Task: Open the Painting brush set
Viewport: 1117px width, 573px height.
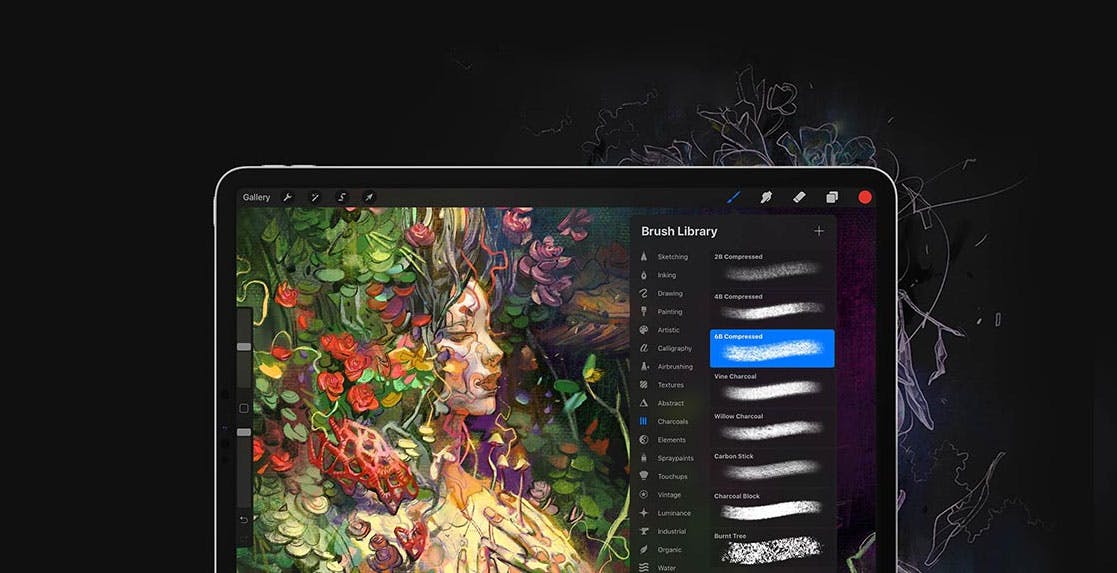Action: [x=661, y=312]
